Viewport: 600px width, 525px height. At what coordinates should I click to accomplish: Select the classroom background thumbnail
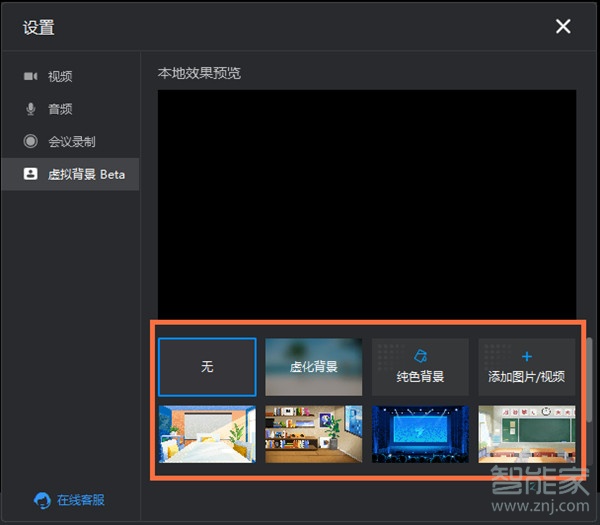pos(527,434)
